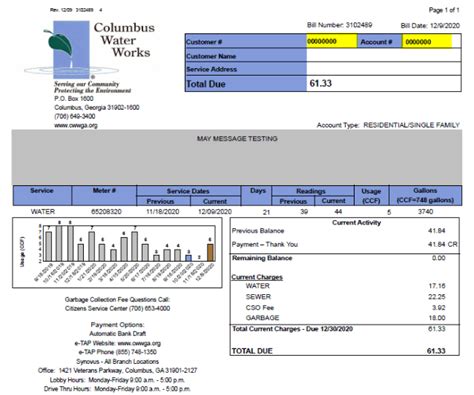Viewport: 474px width, 395px height.
Task: Select Columbus, Georgia 31902-1600 address line
Action: coord(97,108)
